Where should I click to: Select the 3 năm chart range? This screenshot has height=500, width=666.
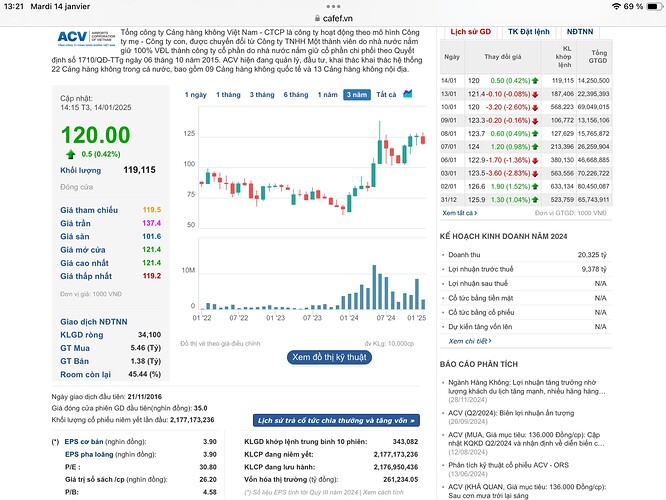[357, 95]
